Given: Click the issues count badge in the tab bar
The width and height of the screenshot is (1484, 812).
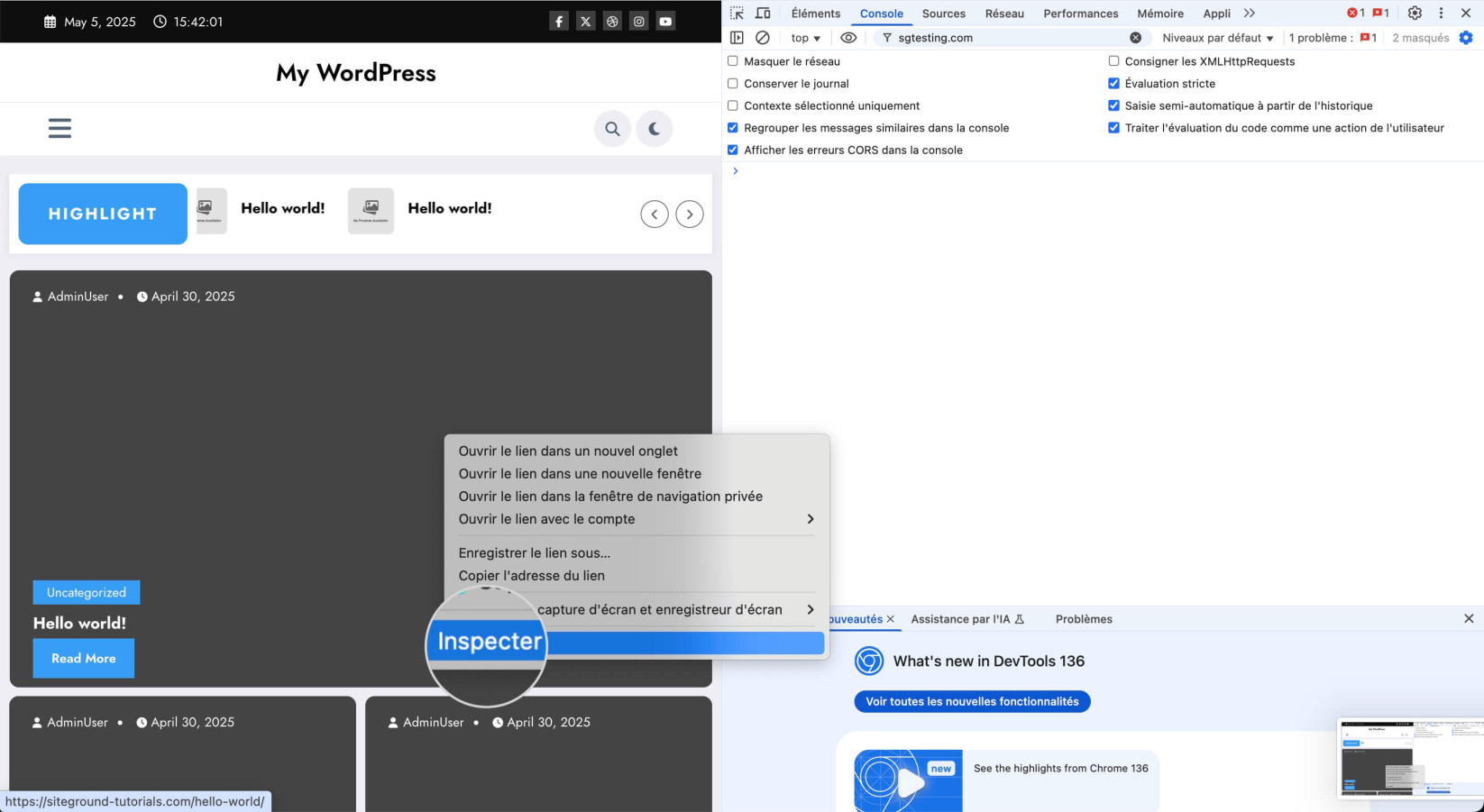Looking at the screenshot, I should click(x=1380, y=14).
